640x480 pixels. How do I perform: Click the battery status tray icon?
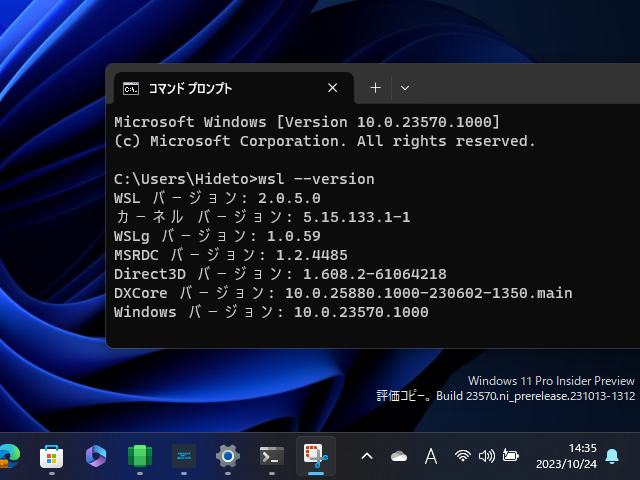coord(511,455)
